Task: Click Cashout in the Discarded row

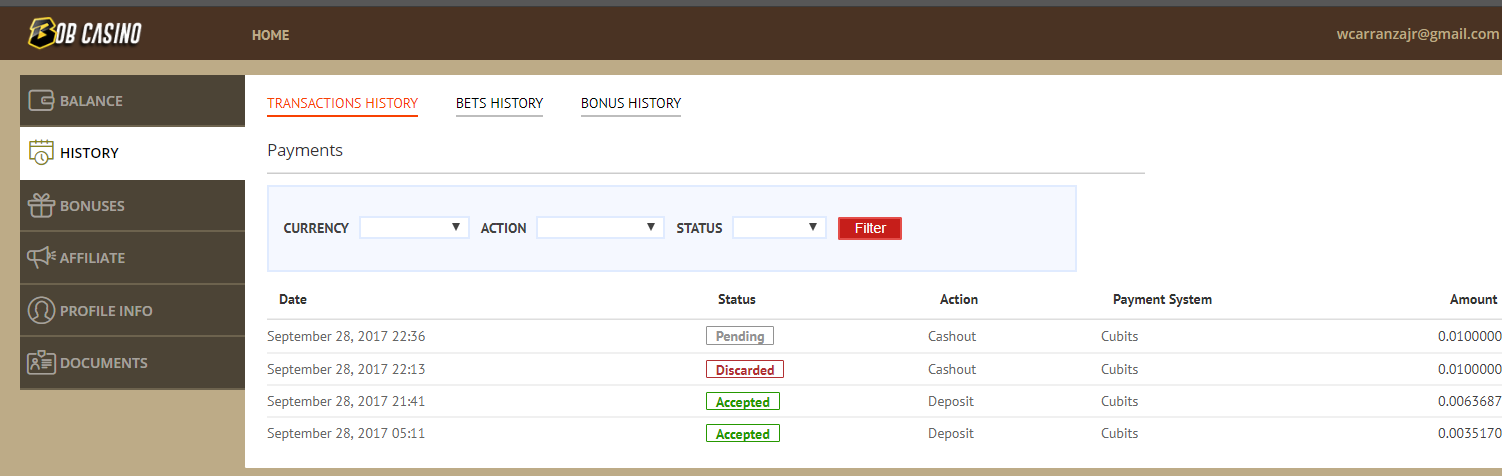Action: 952,369
